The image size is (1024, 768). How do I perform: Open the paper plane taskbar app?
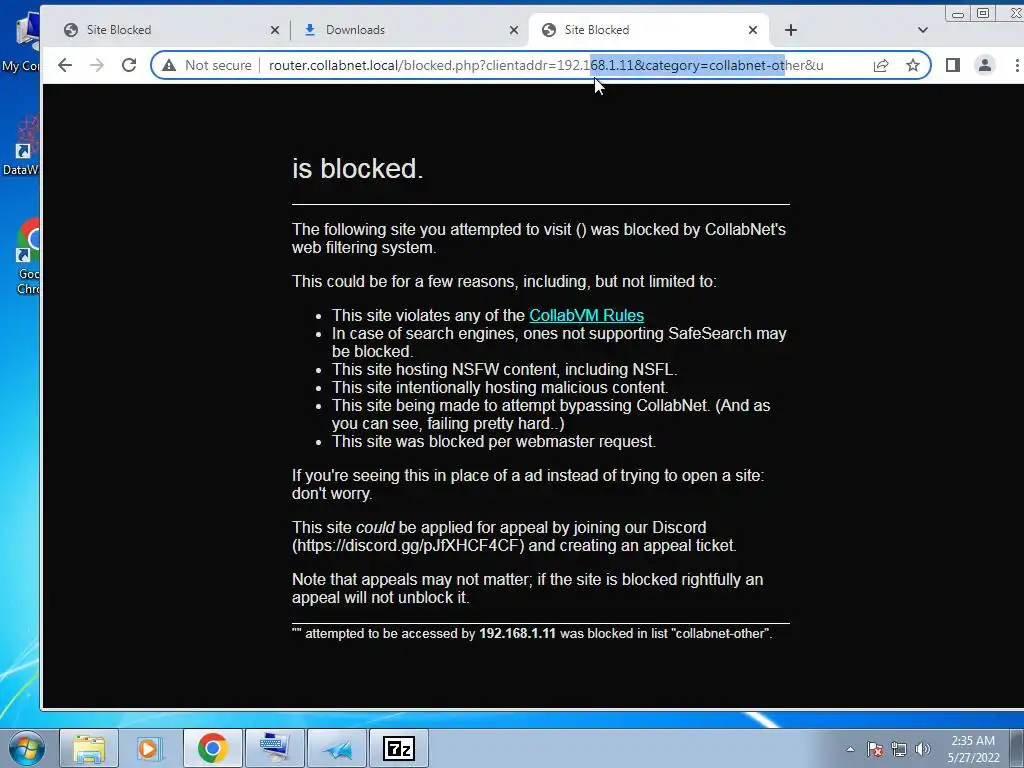click(336, 748)
